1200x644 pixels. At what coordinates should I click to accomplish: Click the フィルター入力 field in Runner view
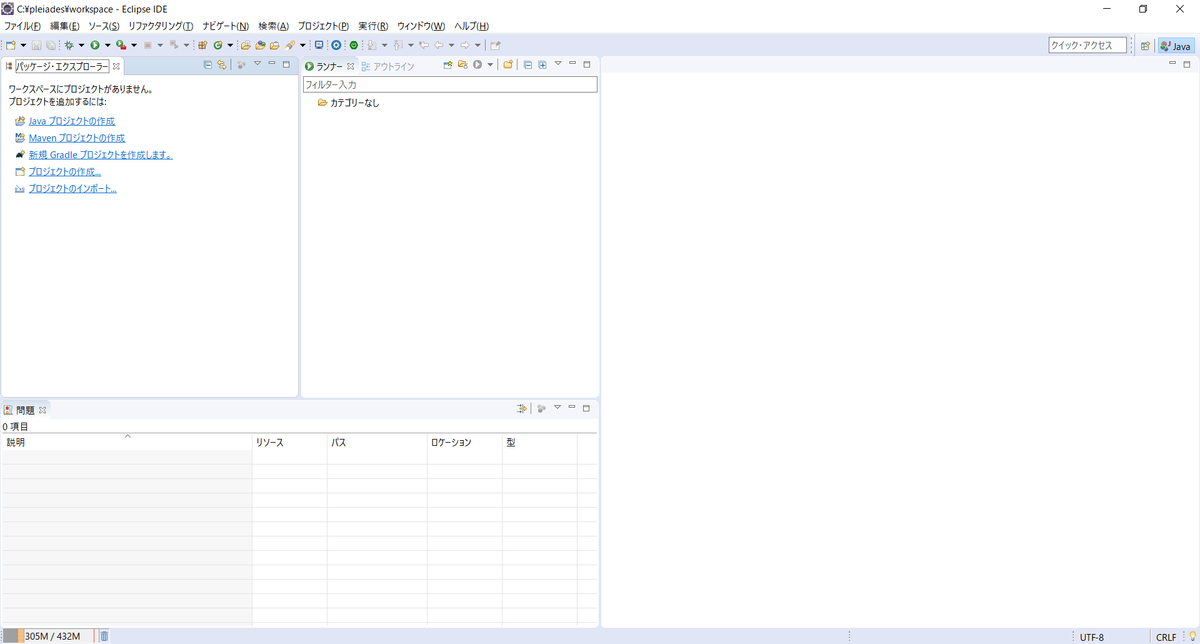[450, 84]
